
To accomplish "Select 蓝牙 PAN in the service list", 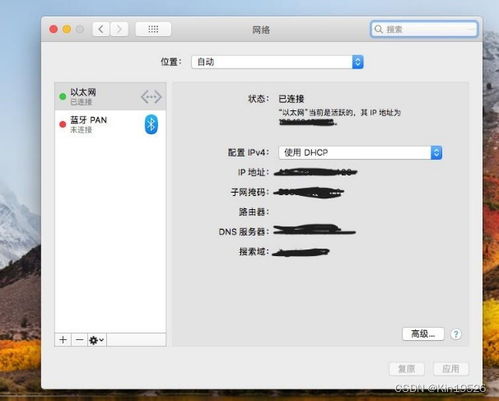I will coord(110,124).
